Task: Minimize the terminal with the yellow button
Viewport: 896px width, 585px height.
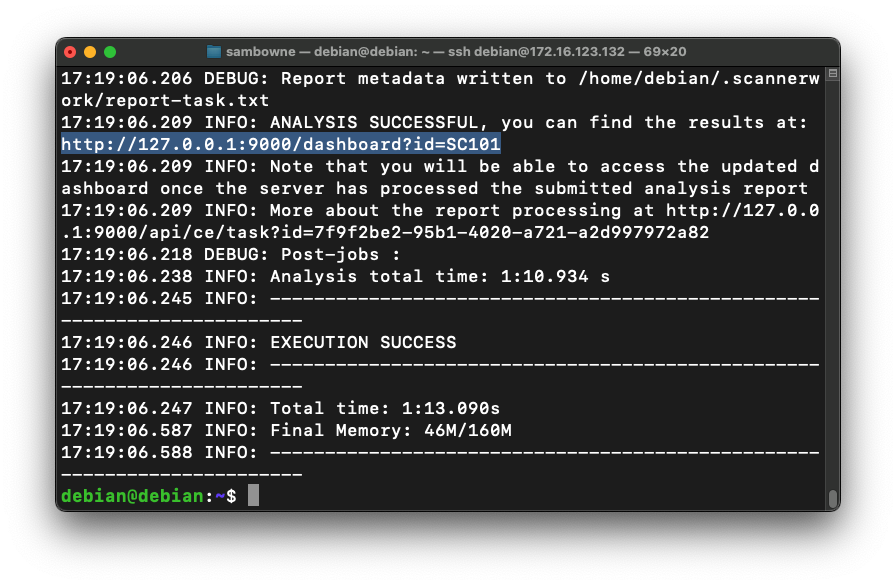Action: tap(90, 52)
